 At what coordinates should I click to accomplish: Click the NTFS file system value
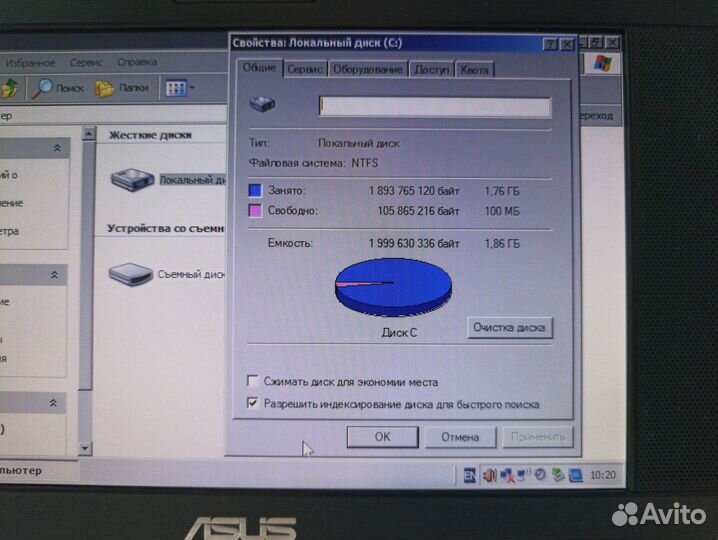pos(365,163)
